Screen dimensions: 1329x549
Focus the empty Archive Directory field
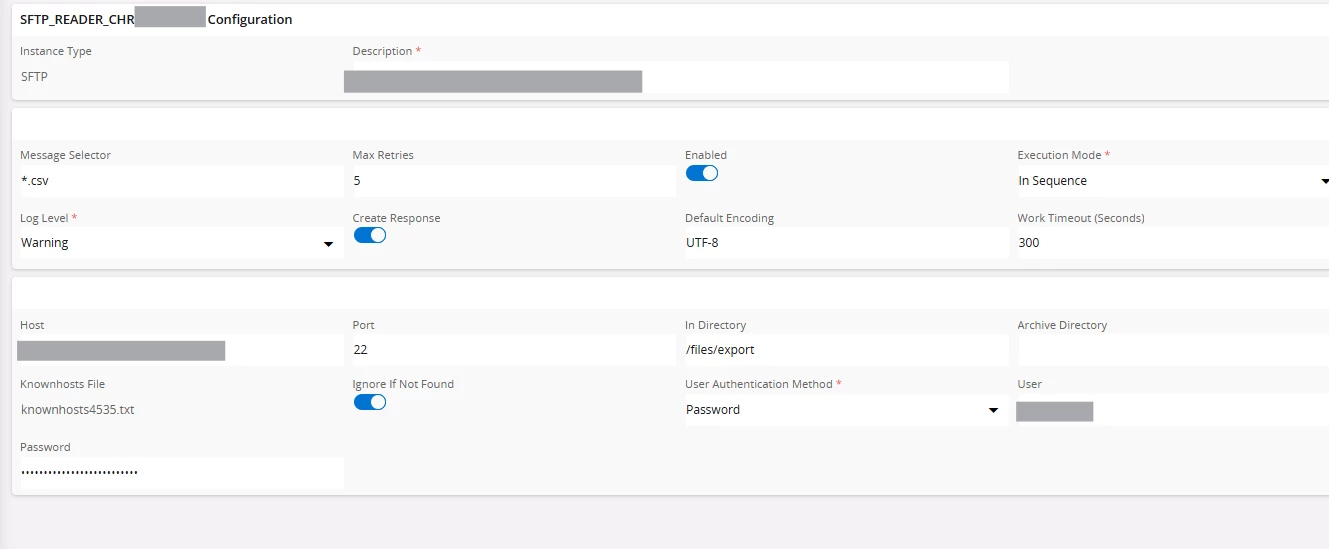tap(1172, 350)
